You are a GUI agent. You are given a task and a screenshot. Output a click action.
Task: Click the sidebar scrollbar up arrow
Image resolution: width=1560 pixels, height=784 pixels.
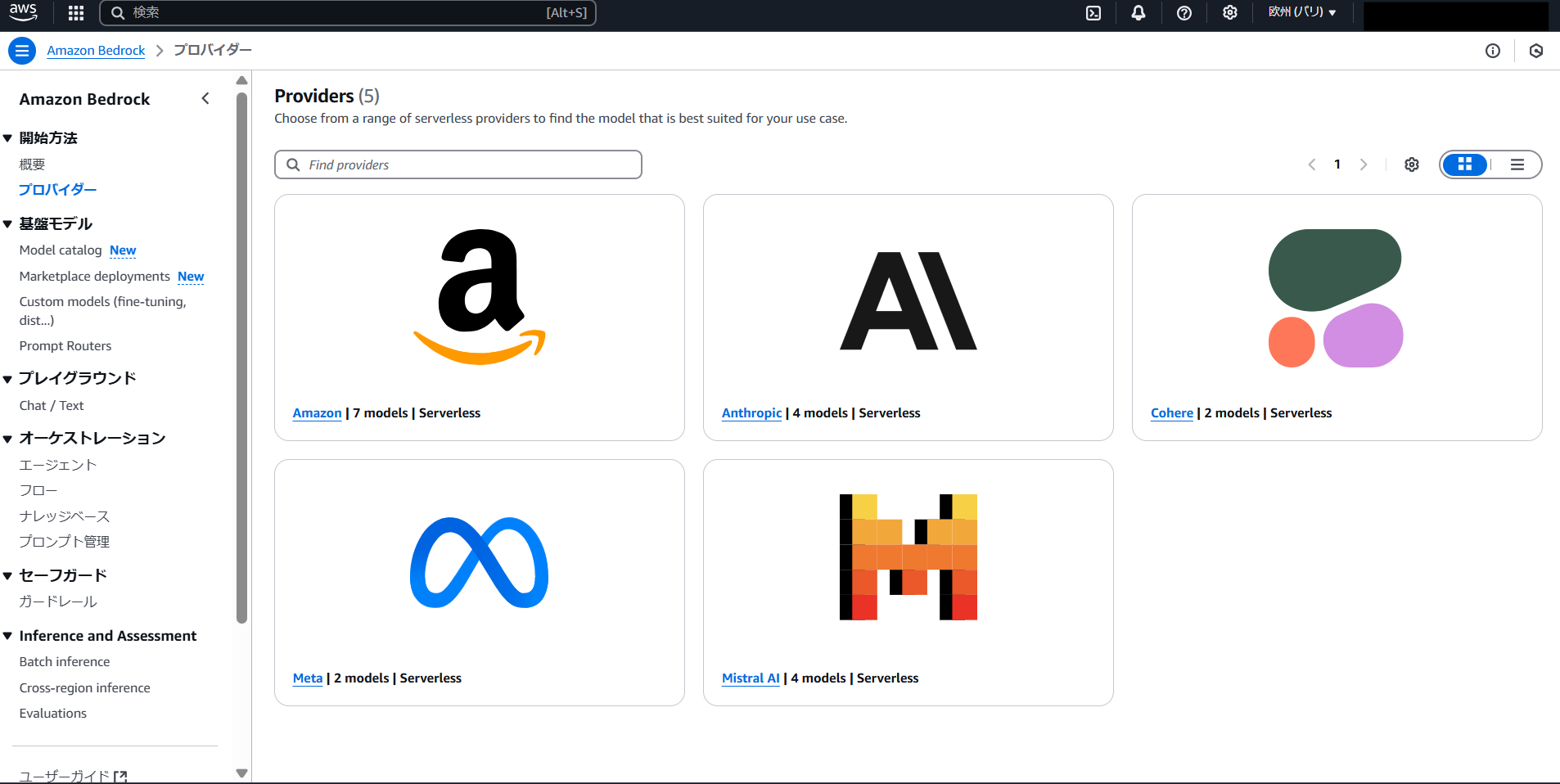click(241, 80)
